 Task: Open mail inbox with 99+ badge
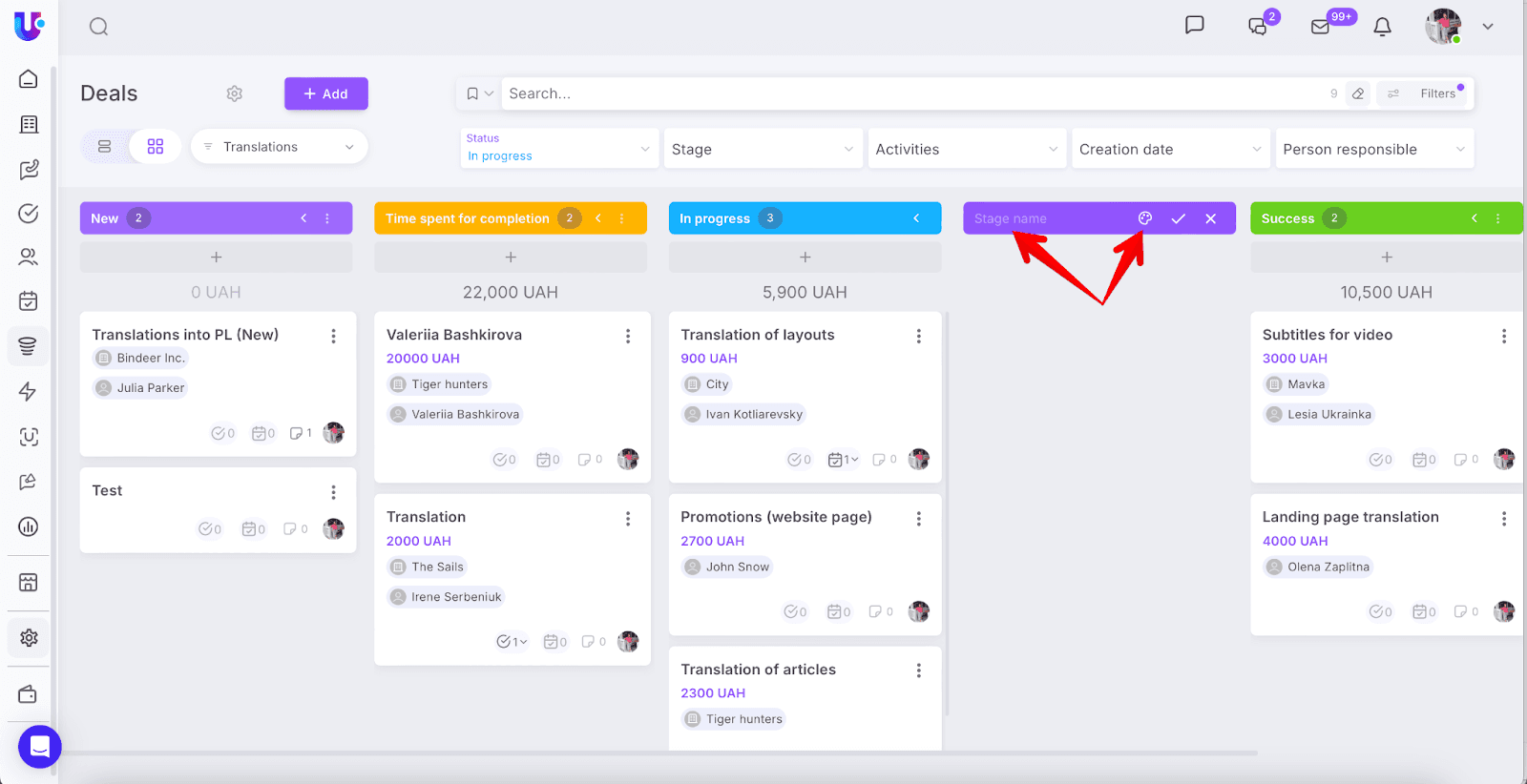(x=1321, y=27)
